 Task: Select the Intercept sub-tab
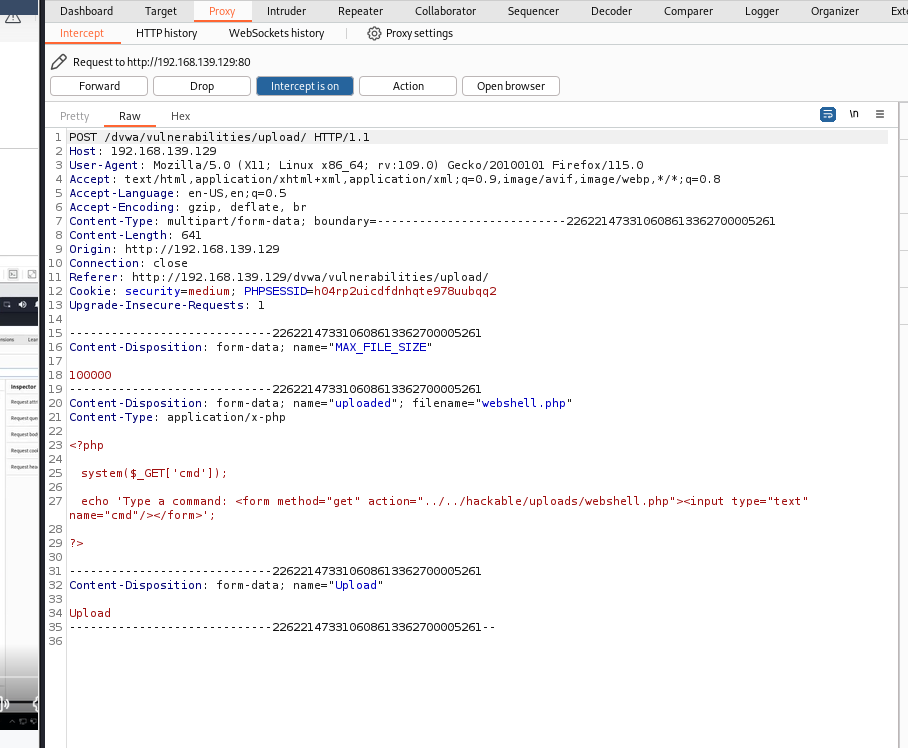coord(82,34)
